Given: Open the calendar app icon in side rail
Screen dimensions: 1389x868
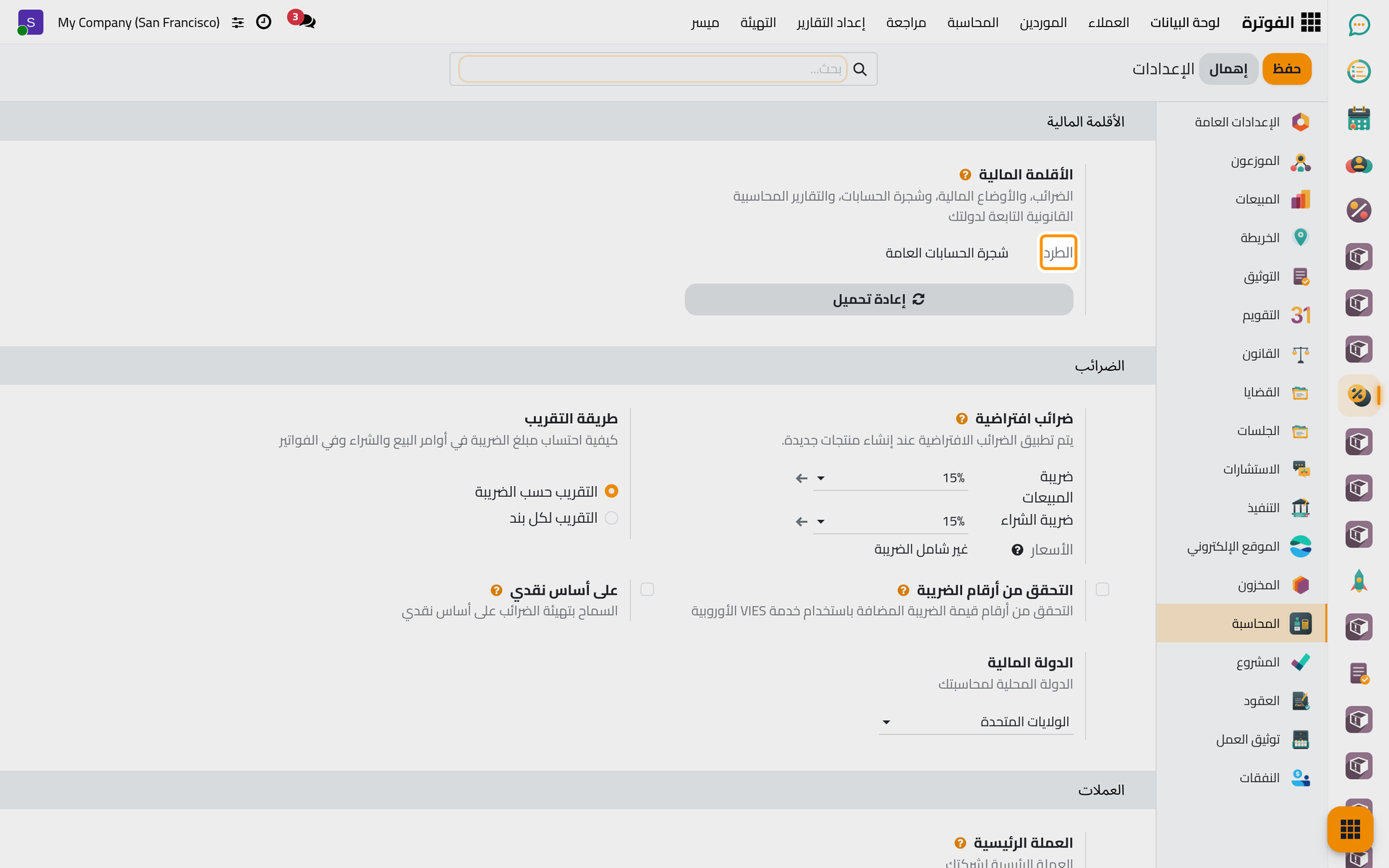Looking at the screenshot, I should (x=1359, y=118).
